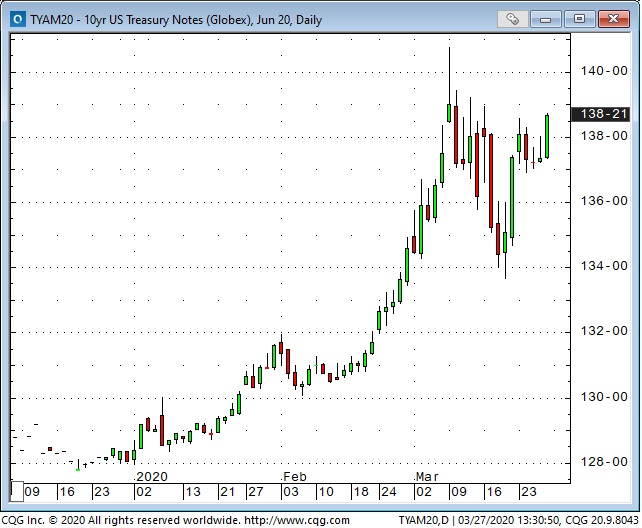Click the date label 09 at the left end of the time axis
The width and height of the screenshot is (642, 528).
pyautogui.click(x=32, y=492)
